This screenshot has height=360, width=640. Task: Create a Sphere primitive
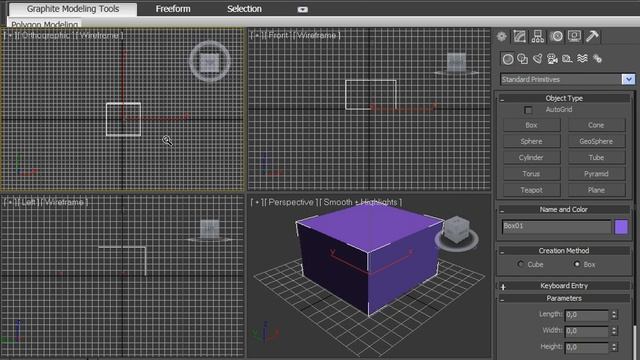(531, 141)
